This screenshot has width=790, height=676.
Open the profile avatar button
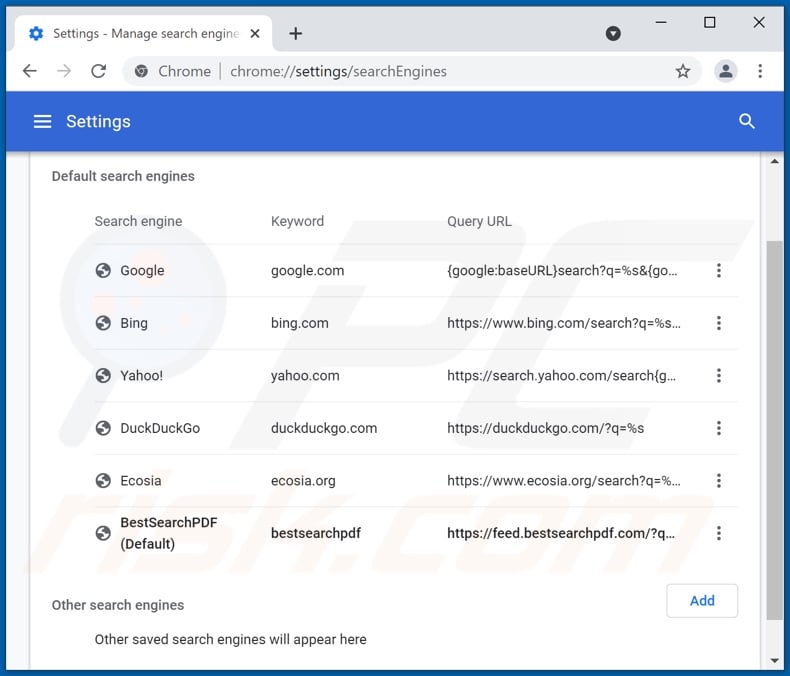pos(726,71)
